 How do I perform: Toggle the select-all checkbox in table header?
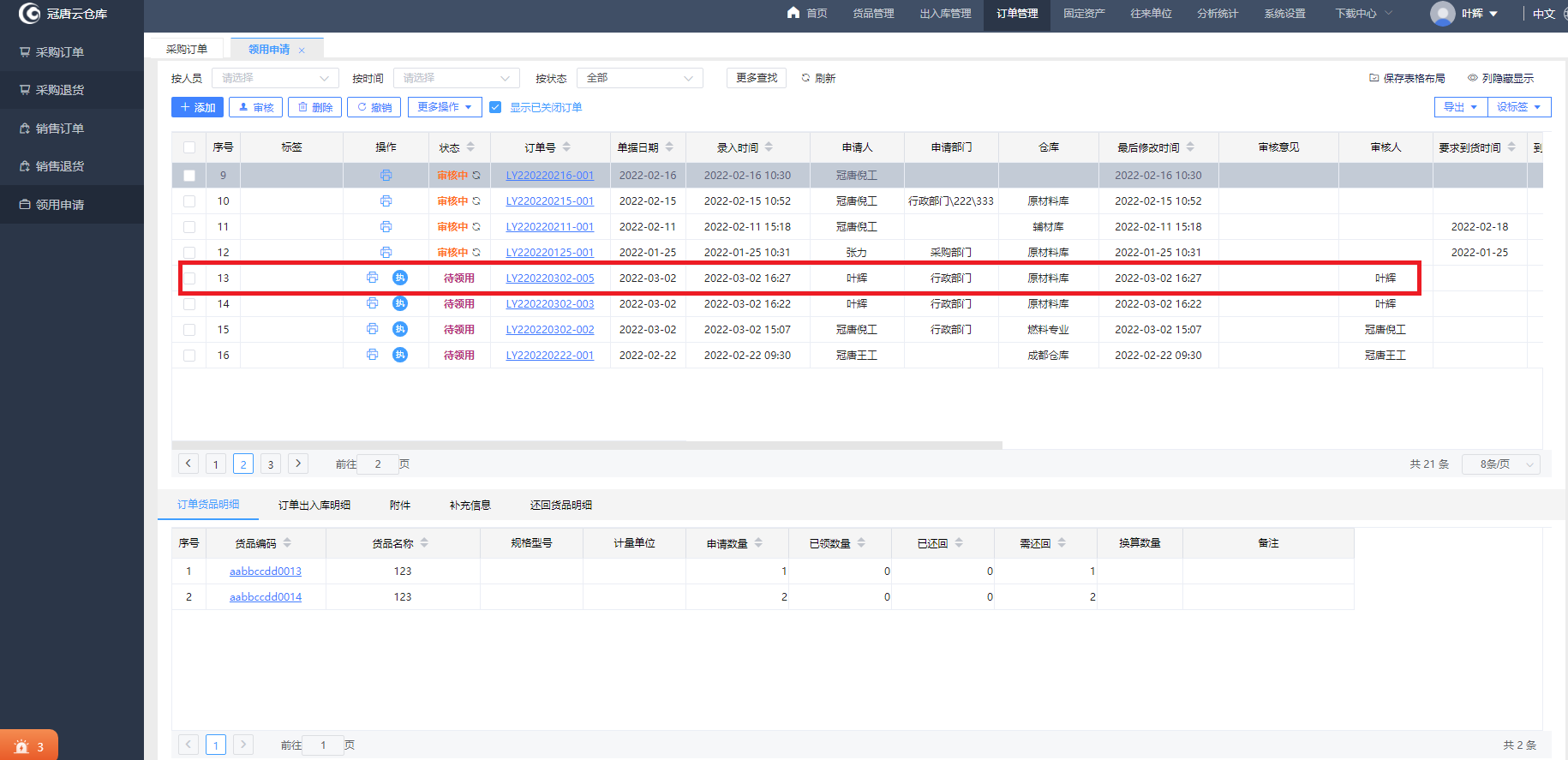[189, 147]
